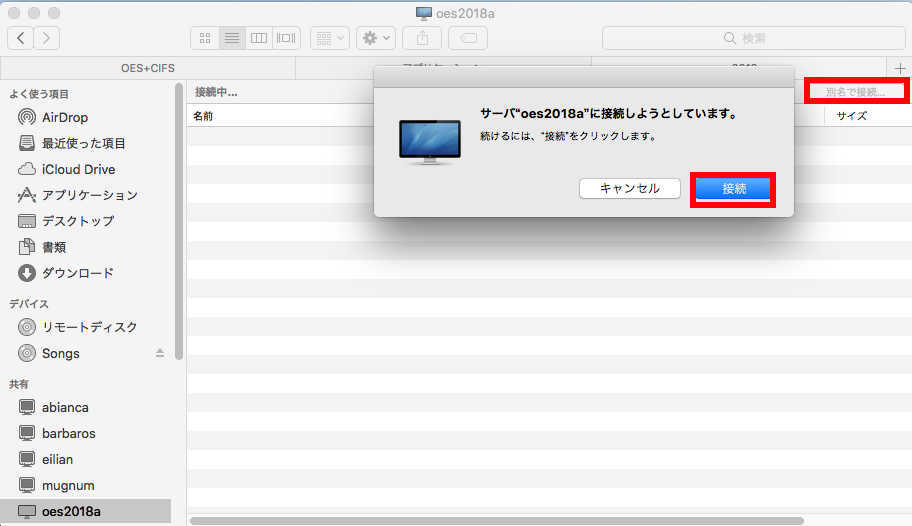This screenshot has width=912, height=526.
Task: Click the horizontal scrollbar at the bottom
Action: pos(497,521)
